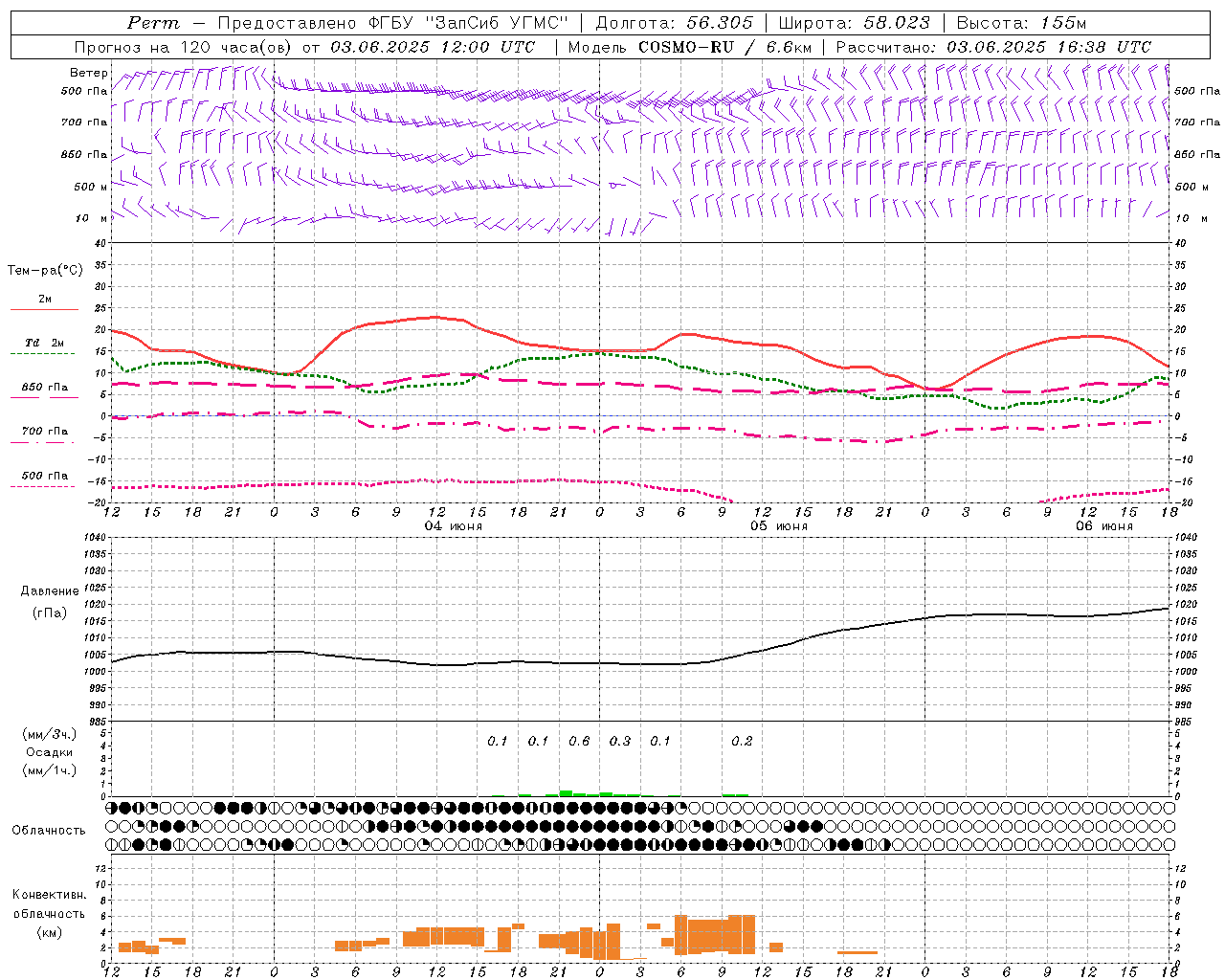Click the "0.3" precipitation amount value
The image size is (1225, 980).
pyautogui.click(x=620, y=741)
